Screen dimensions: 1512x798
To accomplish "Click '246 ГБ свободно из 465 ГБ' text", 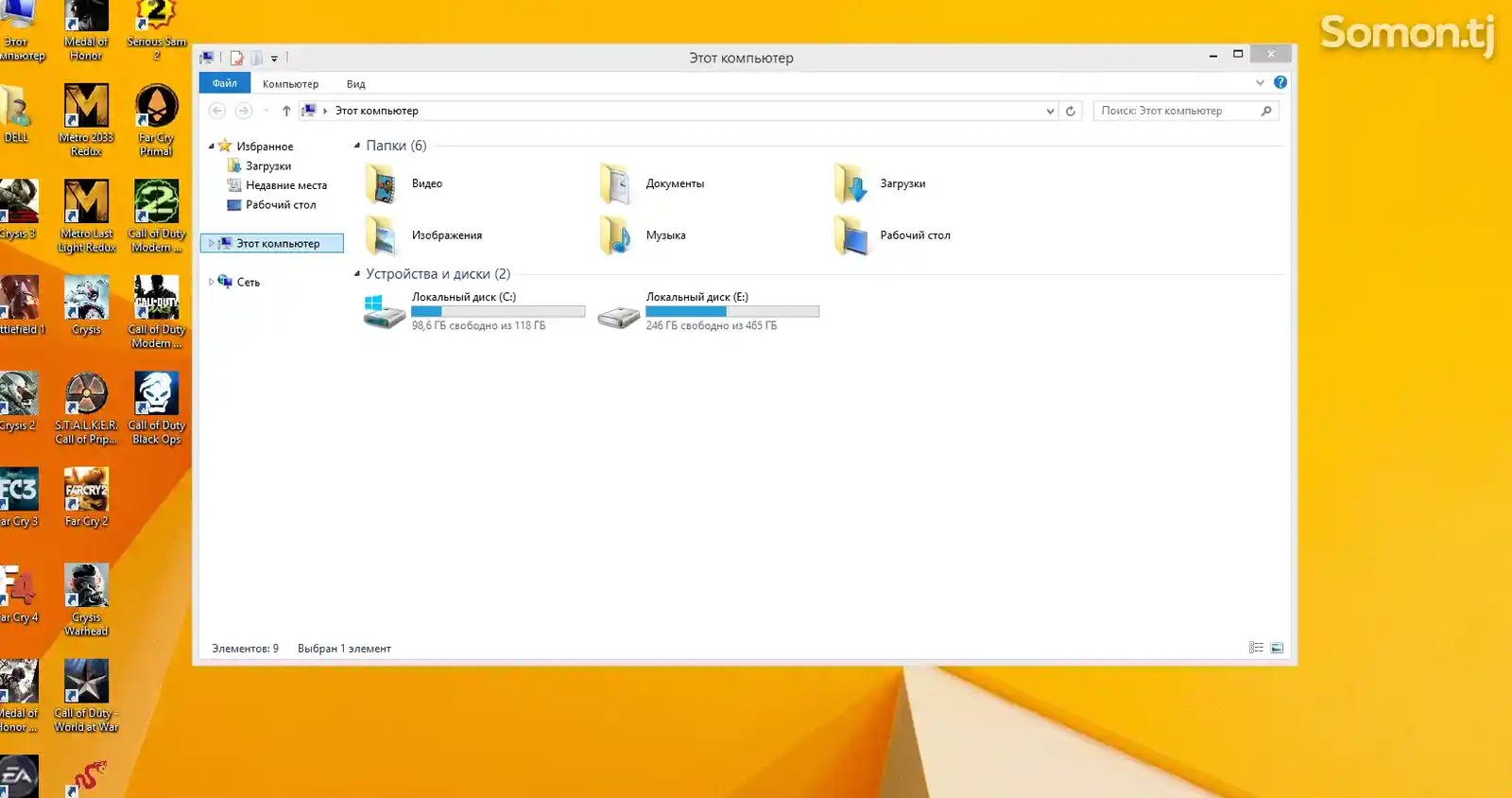I will pyautogui.click(x=712, y=325).
